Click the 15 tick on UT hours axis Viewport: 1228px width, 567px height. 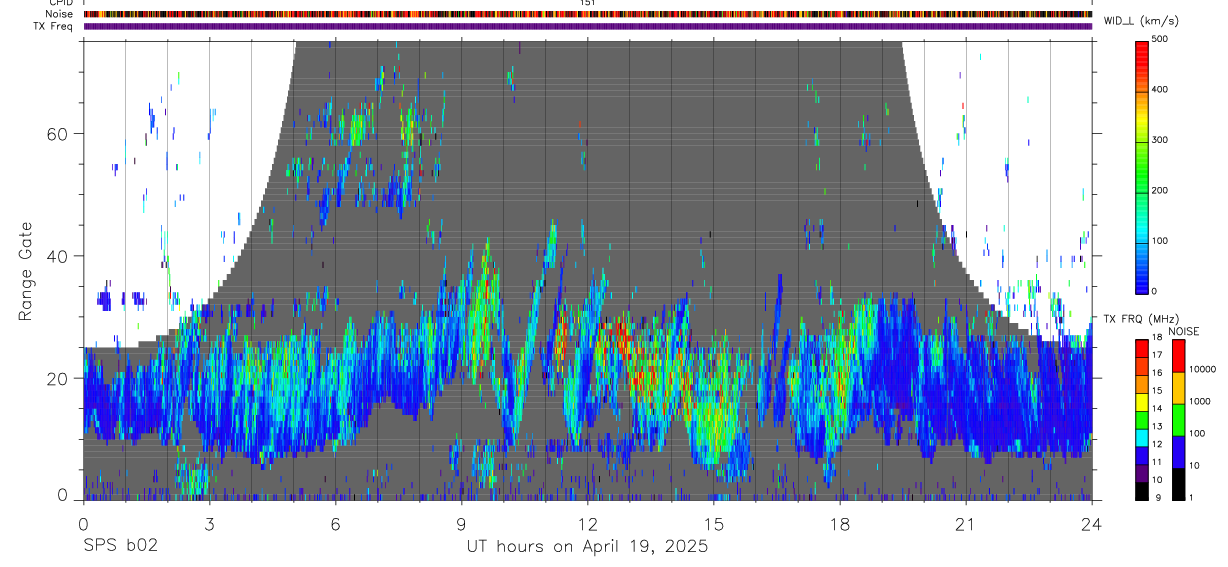point(713,524)
